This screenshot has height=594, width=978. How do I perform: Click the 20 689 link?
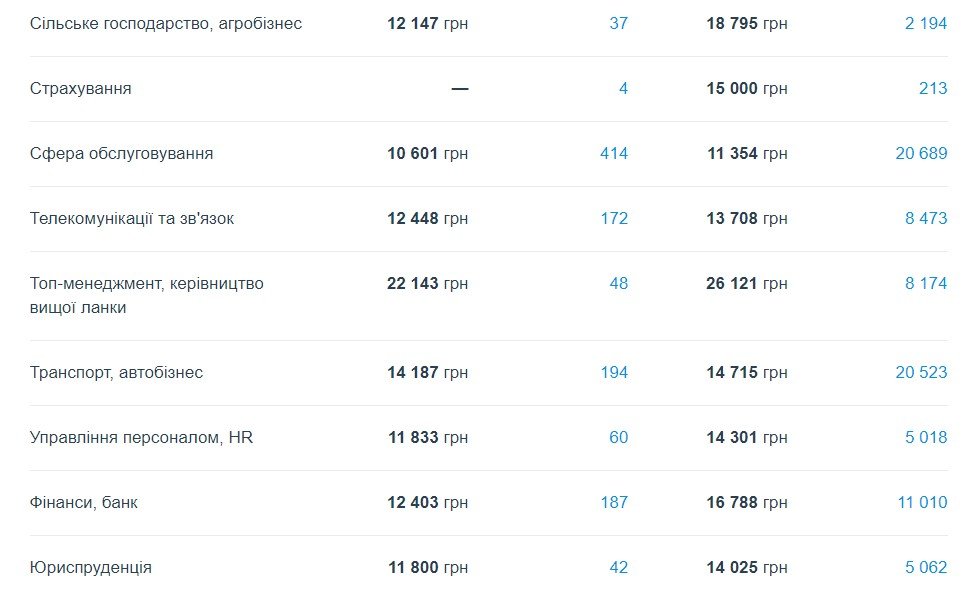[x=921, y=153]
